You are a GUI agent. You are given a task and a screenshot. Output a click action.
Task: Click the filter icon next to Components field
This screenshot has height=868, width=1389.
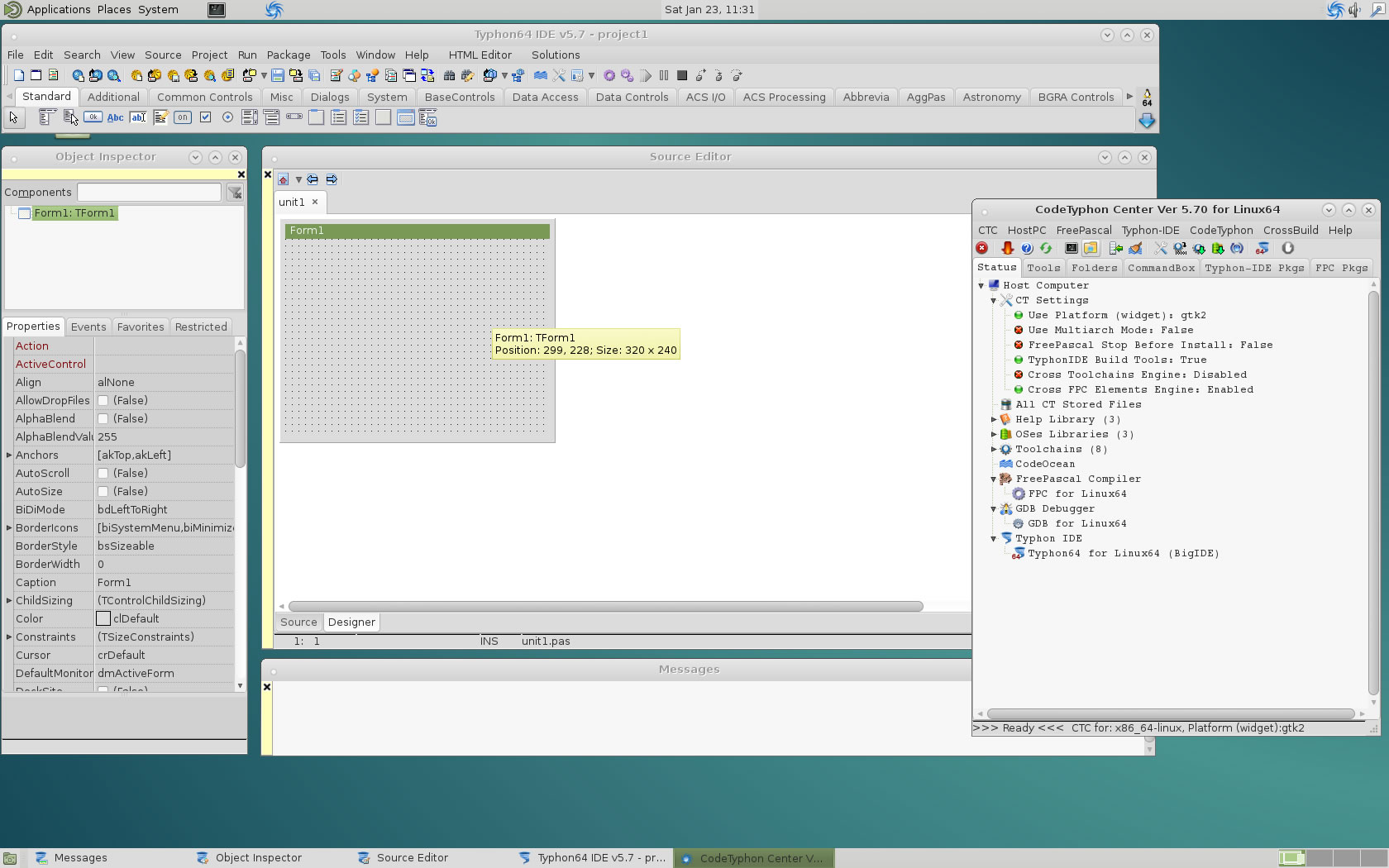click(235, 193)
